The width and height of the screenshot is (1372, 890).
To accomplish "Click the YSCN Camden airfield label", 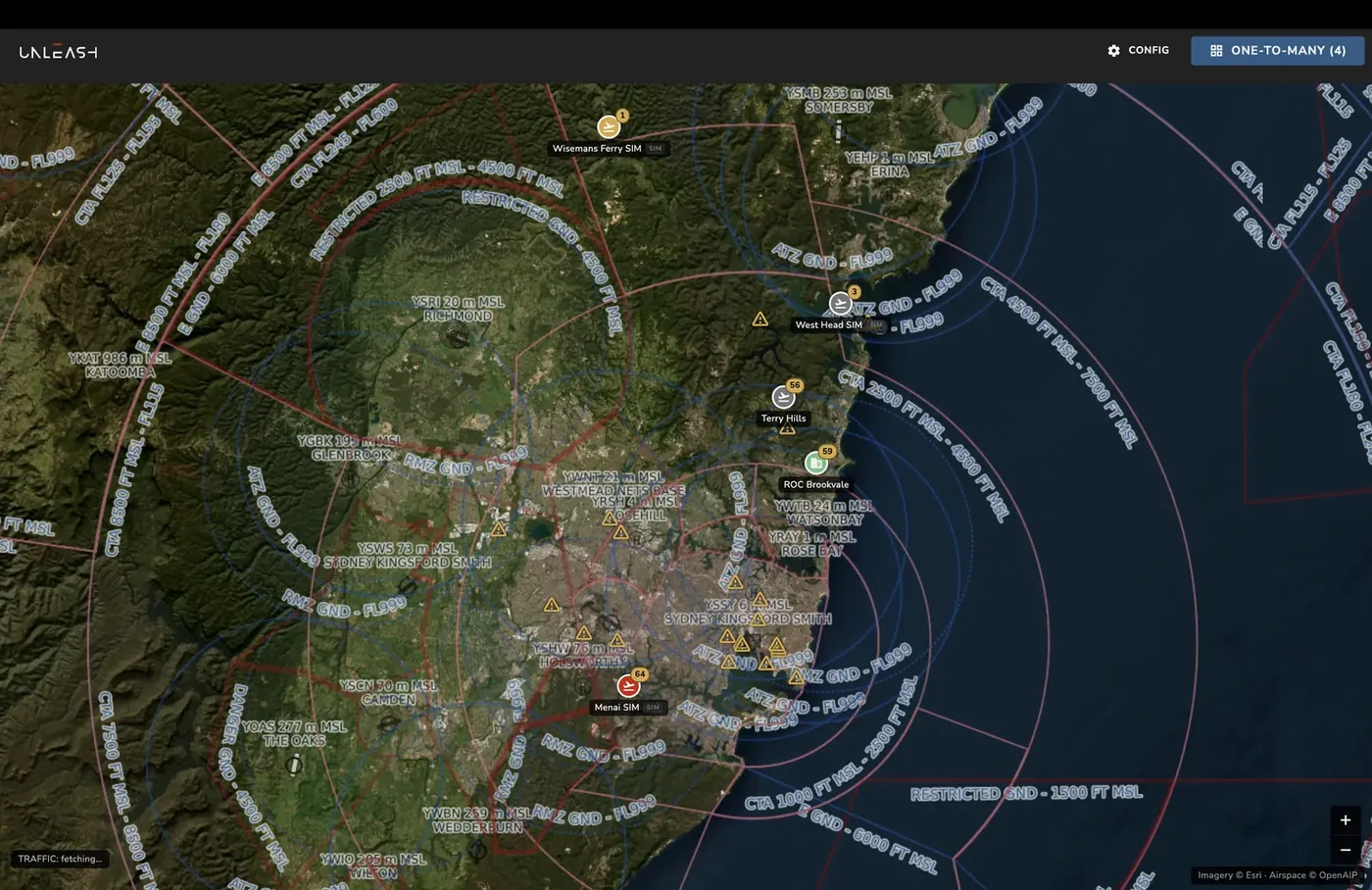I will 388,692.
